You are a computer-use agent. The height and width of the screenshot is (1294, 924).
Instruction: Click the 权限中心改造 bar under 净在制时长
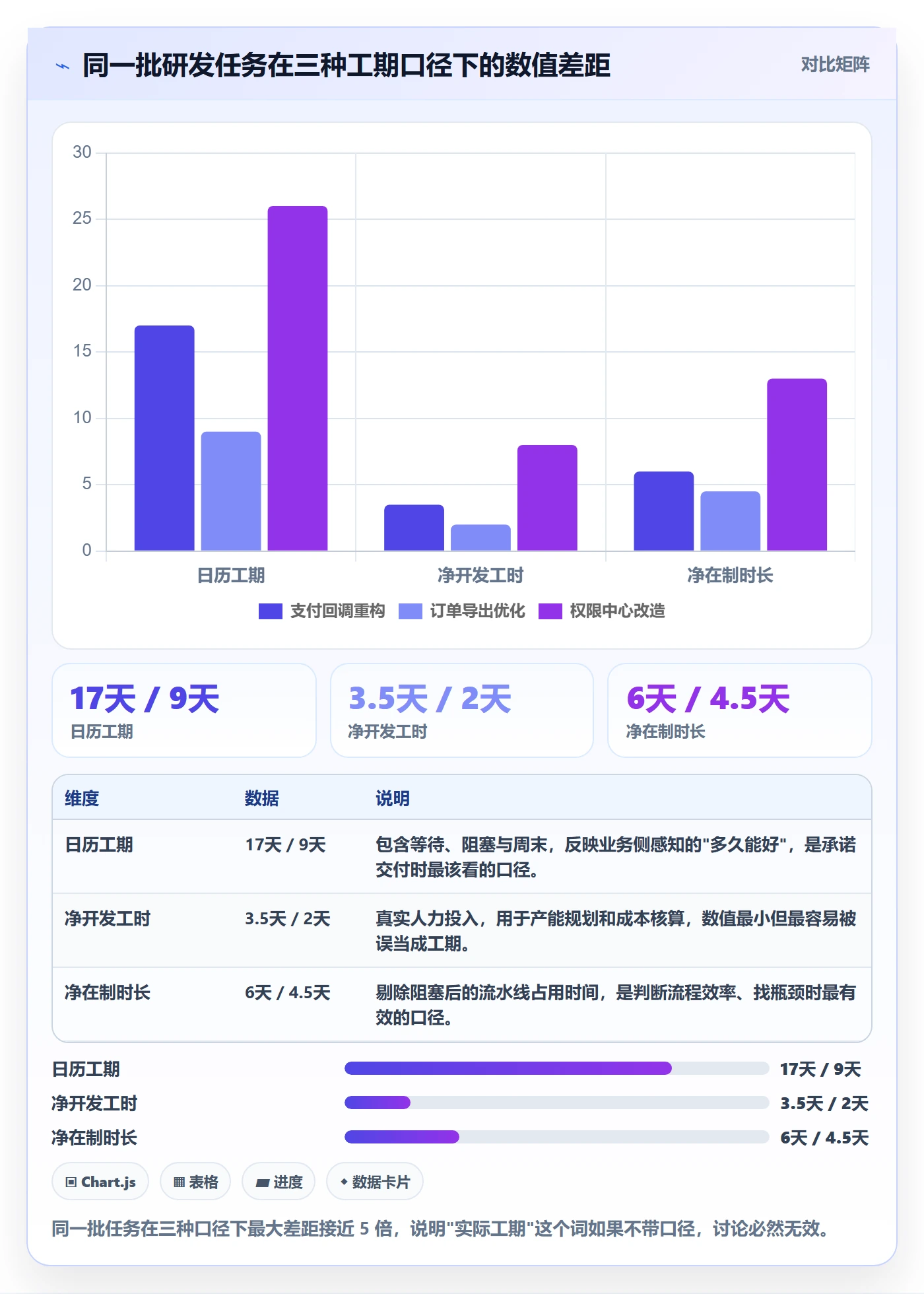pyautogui.click(x=797, y=465)
